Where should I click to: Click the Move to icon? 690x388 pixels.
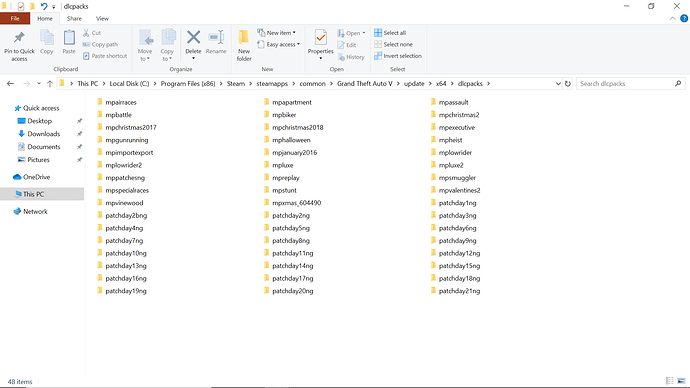[x=146, y=38]
